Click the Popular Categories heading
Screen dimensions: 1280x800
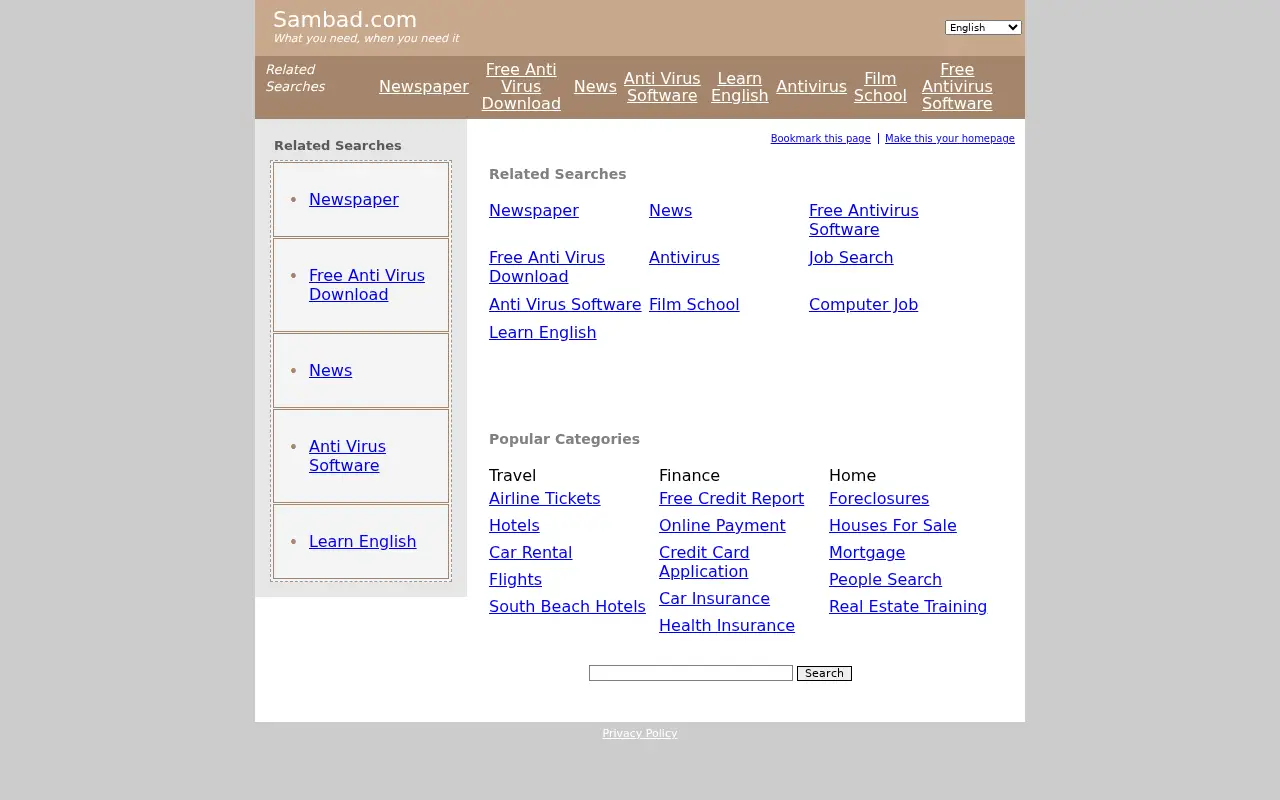[x=564, y=439]
